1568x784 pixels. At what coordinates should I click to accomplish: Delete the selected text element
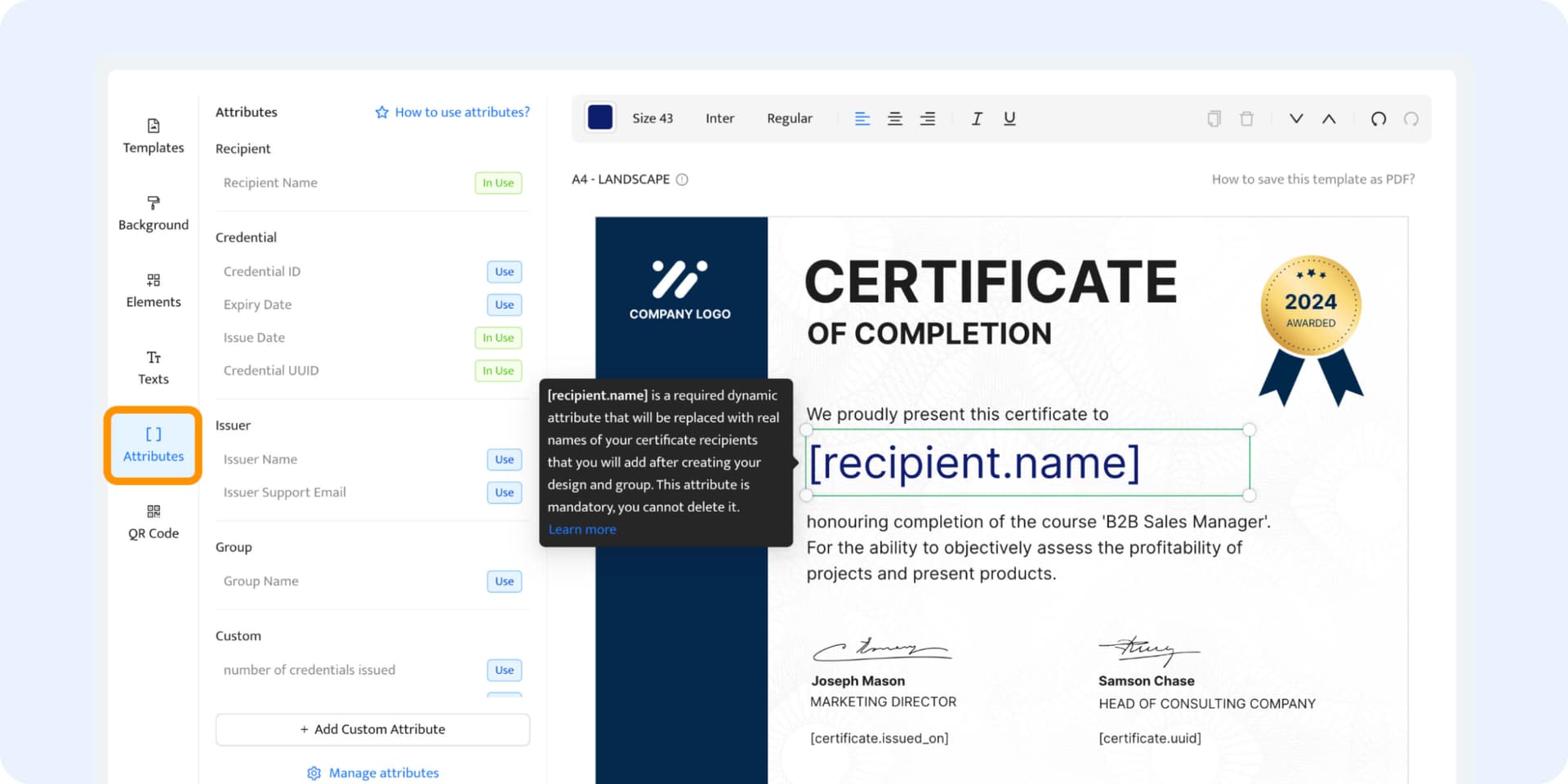click(x=1246, y=118)
